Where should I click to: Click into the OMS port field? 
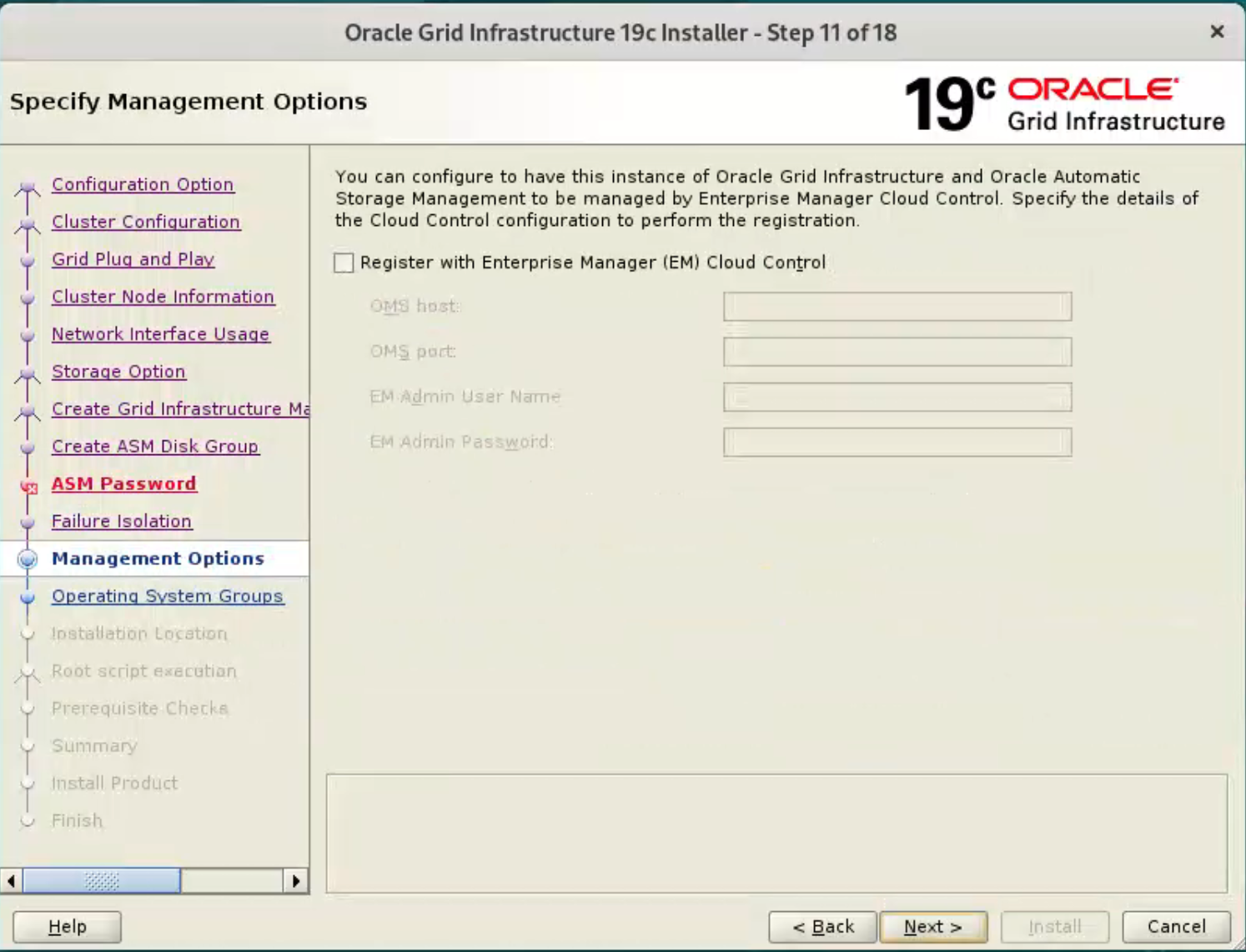(x=897, y=352)
